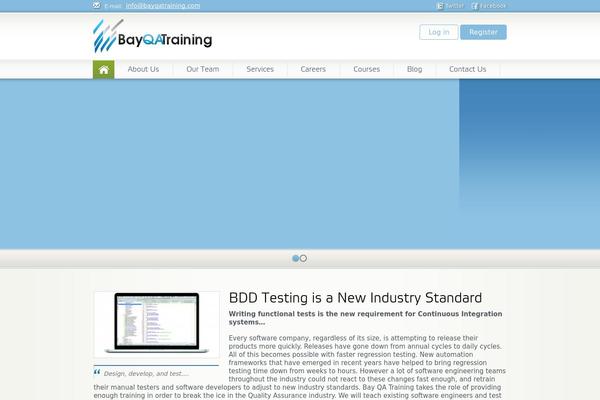600x400 pixels.
Task: Open the Blog menu item
Action: pyautogui.click(x=414, y=69)
